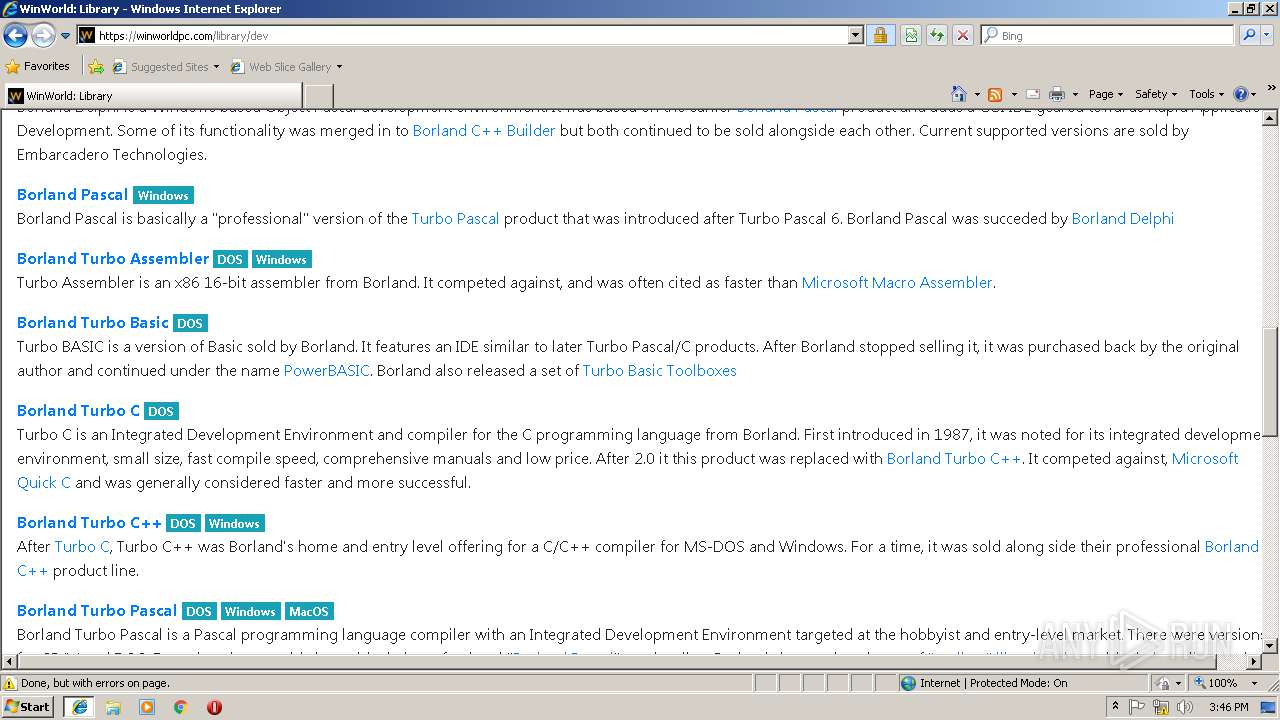
Task: Open a new blank tab
Action: [x=318, y=96]
